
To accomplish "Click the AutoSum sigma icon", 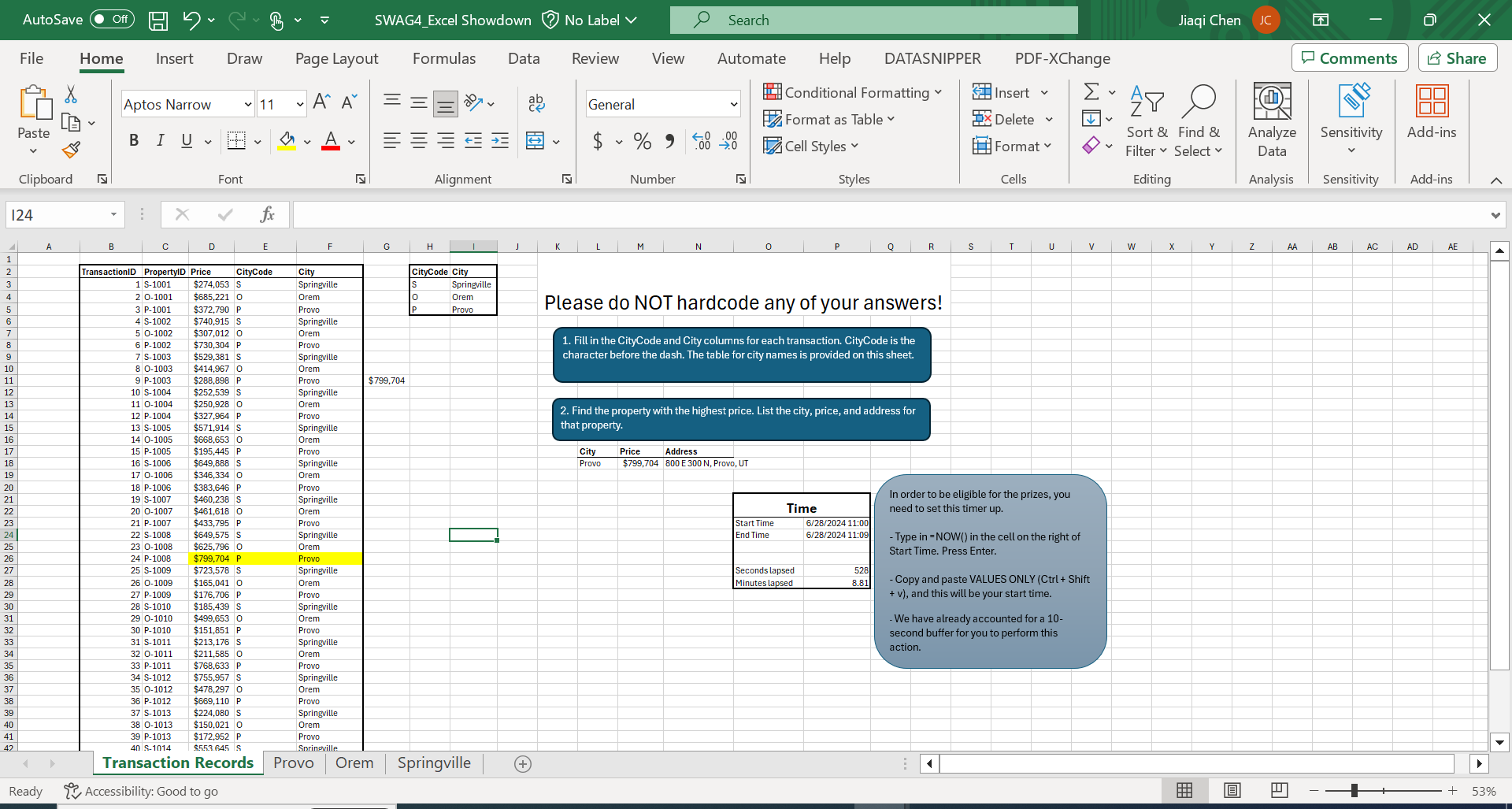I will [1091, 92].
